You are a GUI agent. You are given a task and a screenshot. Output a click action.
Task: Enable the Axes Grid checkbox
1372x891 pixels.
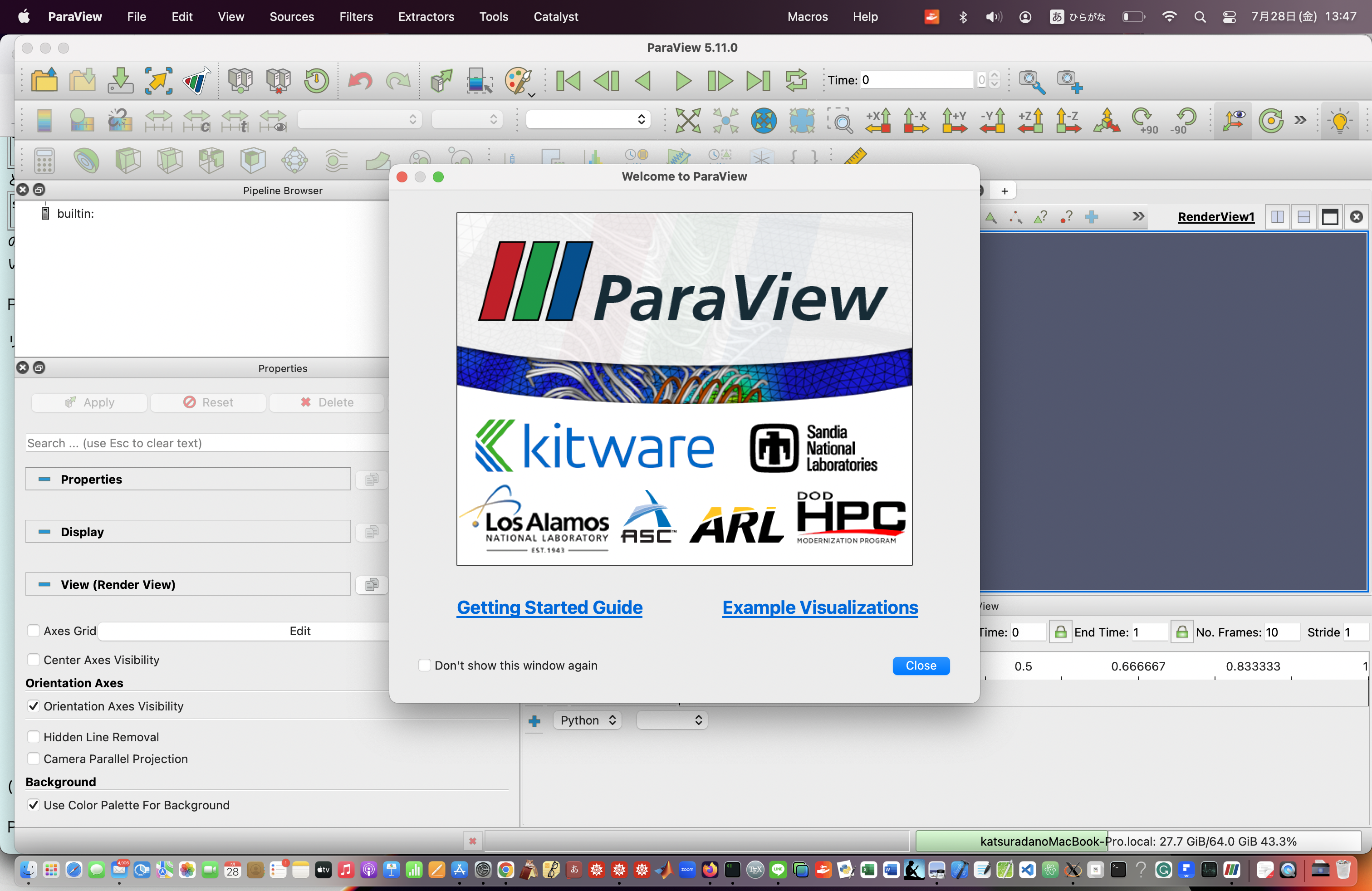point(34,631)
